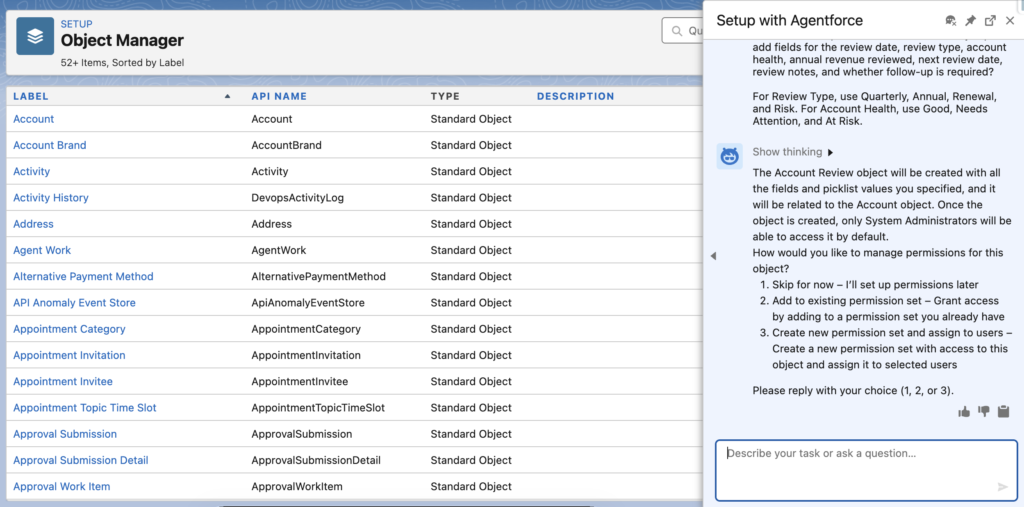Viewport: 1024px width, 507px height.
Task: Toggle sort direction arrow on Label column
Action: (227, 96)
